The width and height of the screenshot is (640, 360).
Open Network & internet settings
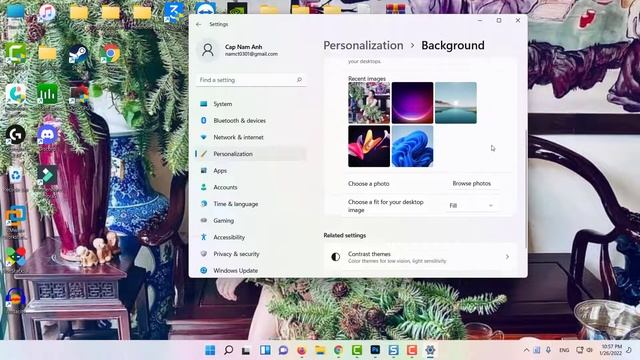click(251, 137)
